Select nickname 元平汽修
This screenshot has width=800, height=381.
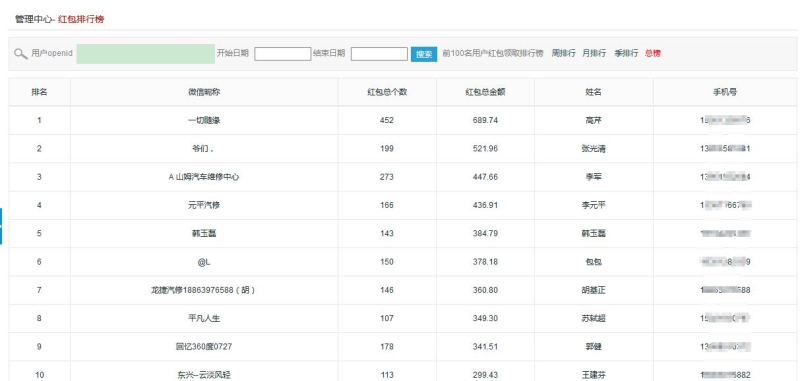tap(204, 206)
